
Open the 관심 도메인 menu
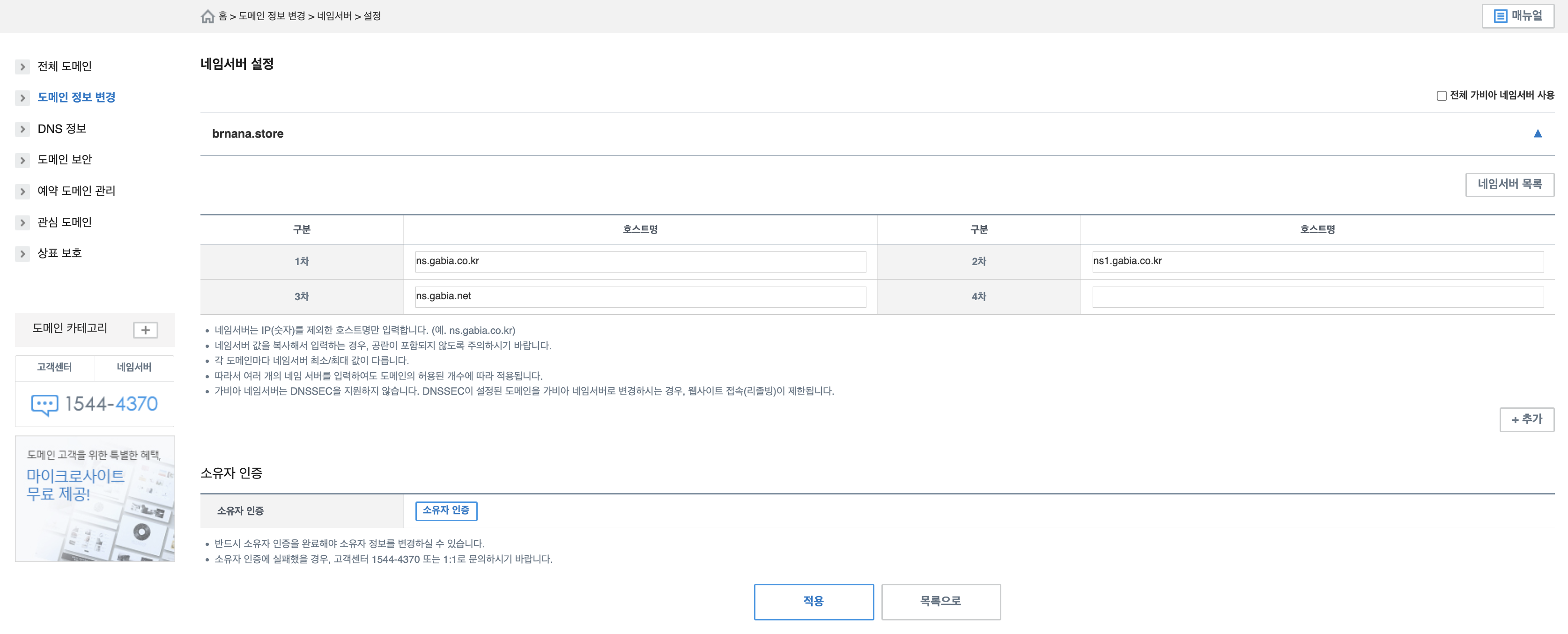tap(65, 222)
